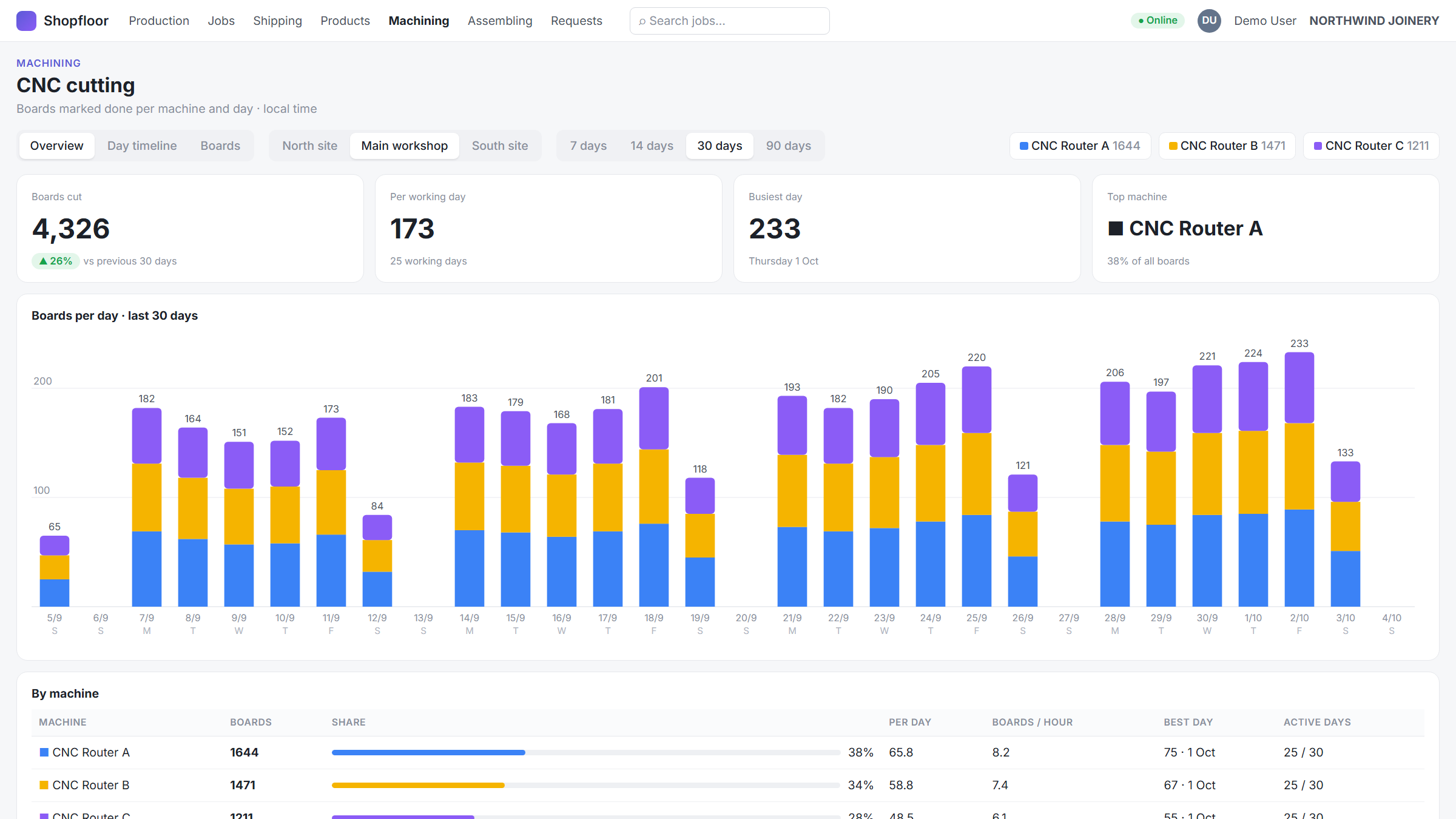Select the 7 days range

pos(588,146)
